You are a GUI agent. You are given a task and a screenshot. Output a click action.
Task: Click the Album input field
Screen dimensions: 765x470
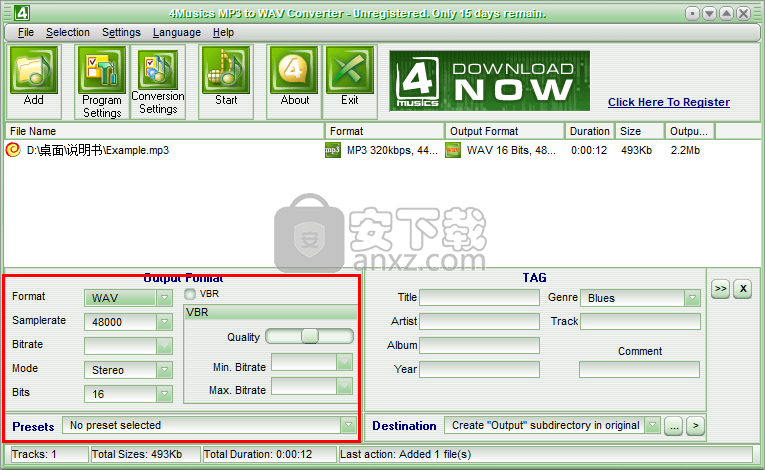[x=479, y=346]
